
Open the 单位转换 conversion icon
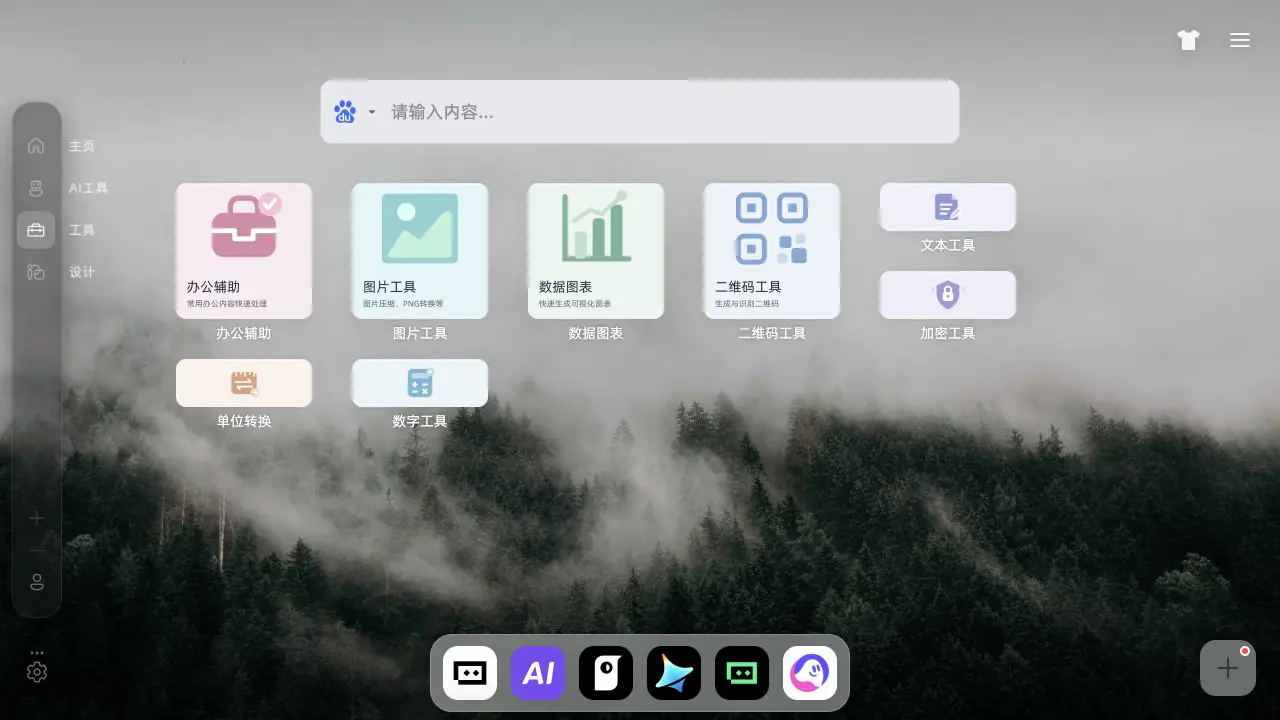pyautogui.click(x=244, y=383)
